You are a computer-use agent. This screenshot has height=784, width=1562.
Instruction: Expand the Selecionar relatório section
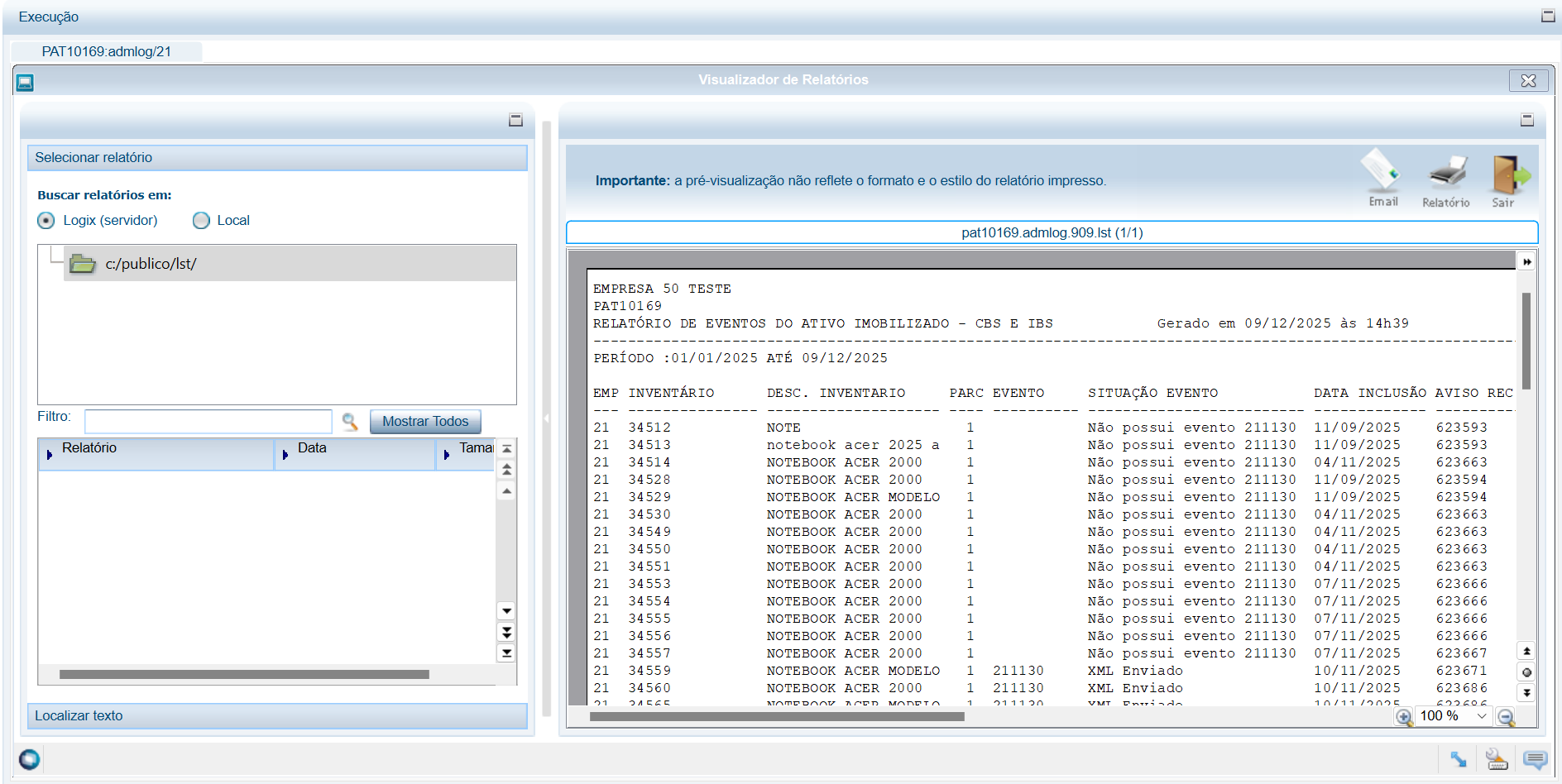tap(277, 158)
